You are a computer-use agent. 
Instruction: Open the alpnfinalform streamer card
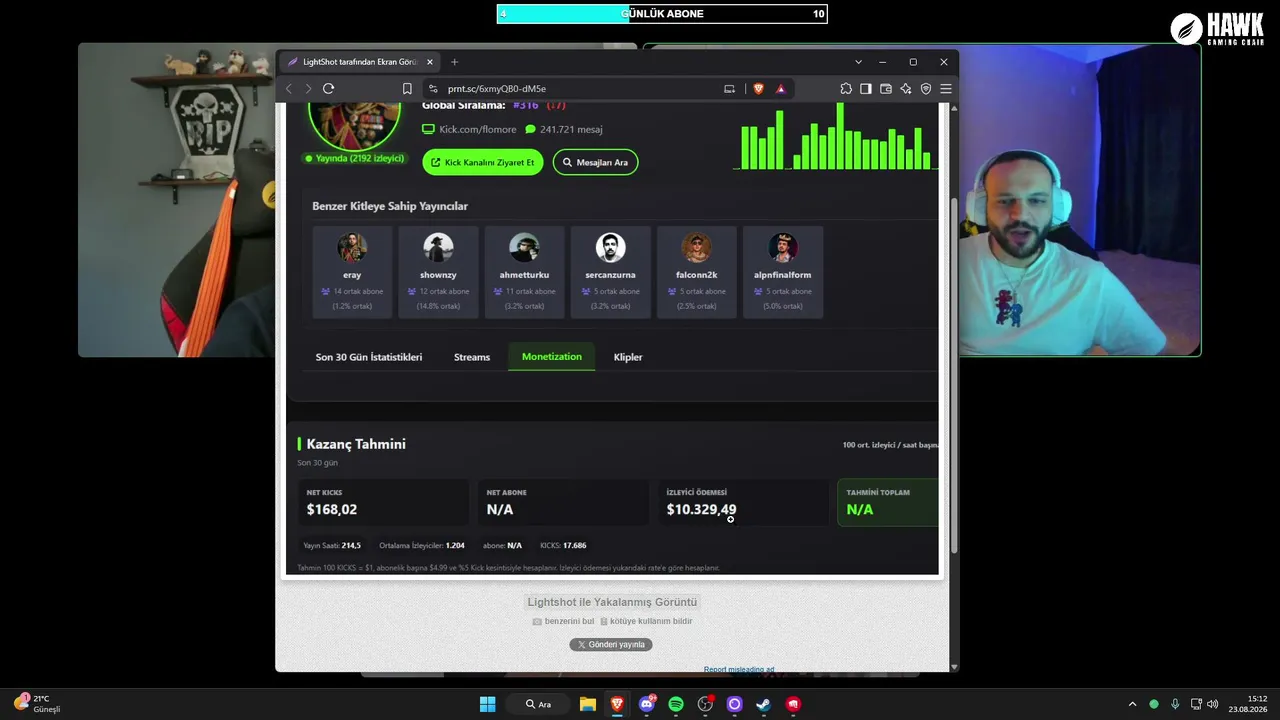pos(782,272)
